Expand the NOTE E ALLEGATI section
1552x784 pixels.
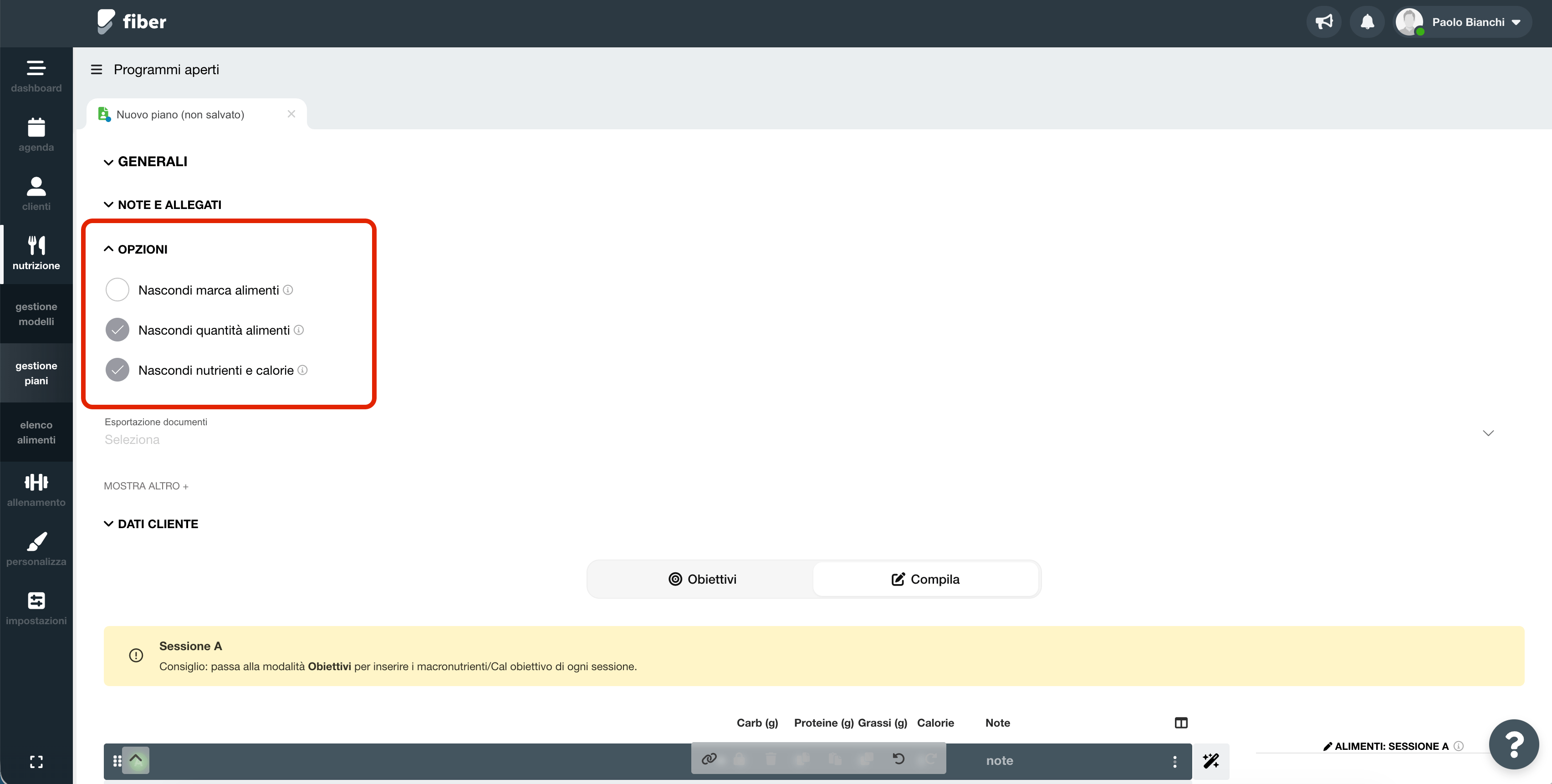point(163,205)
